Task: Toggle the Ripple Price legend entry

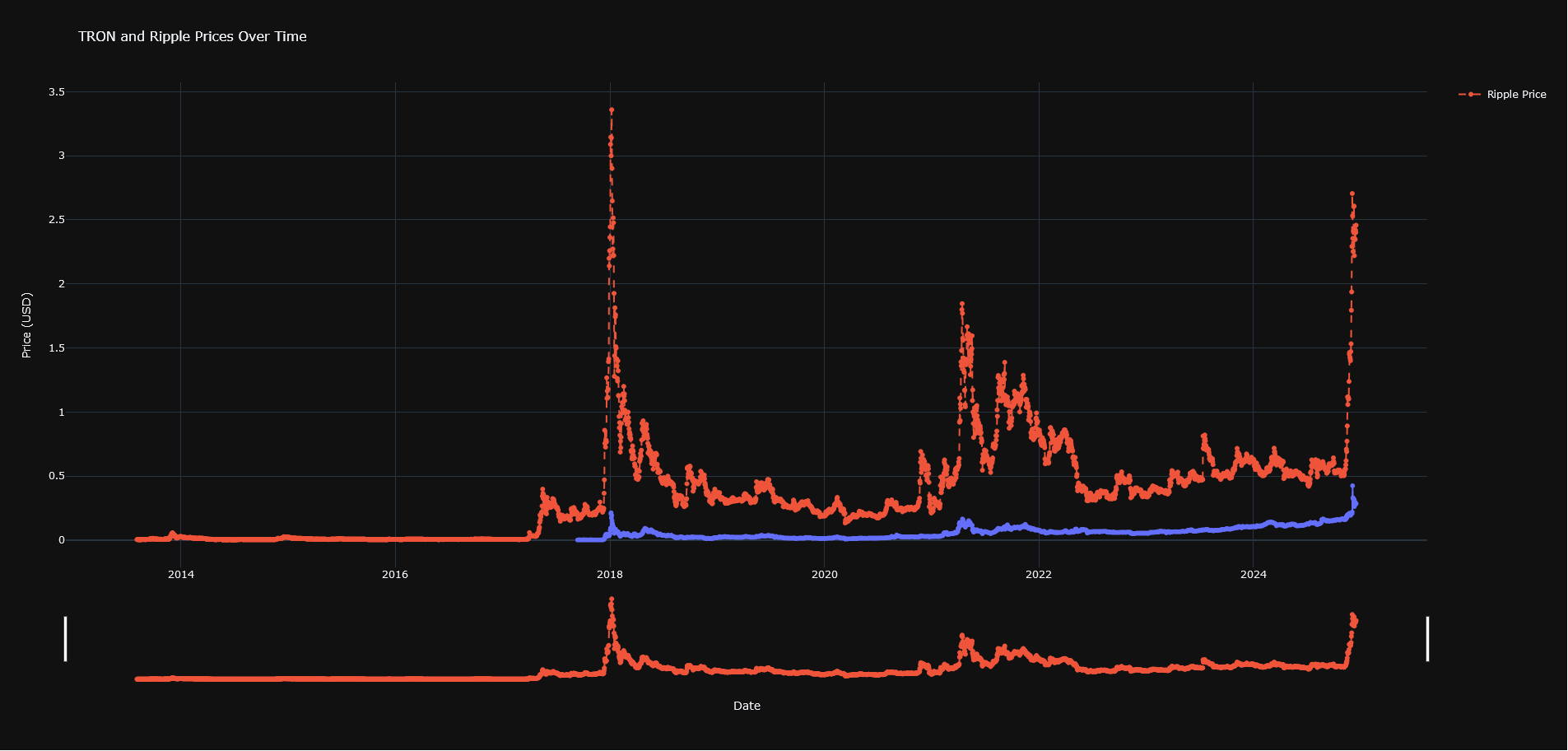Action: tap(1502, 95)
